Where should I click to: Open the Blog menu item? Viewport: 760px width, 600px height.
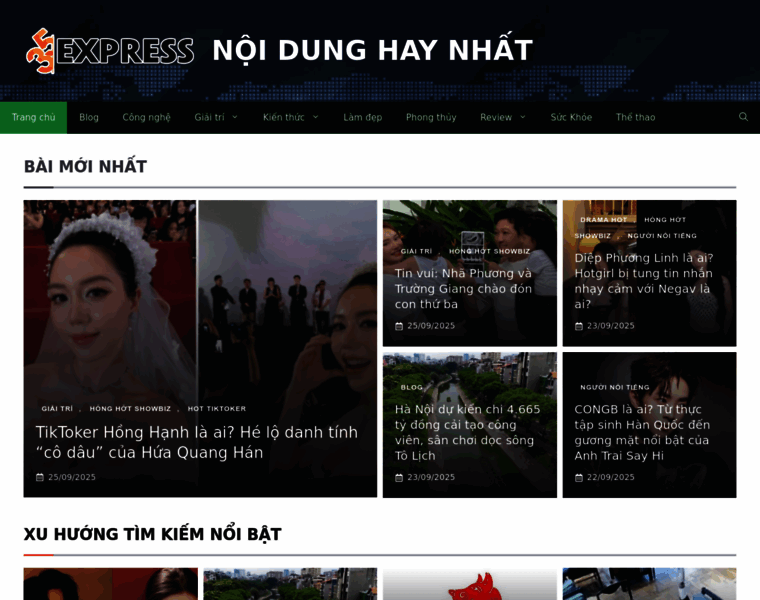[89, 117]
